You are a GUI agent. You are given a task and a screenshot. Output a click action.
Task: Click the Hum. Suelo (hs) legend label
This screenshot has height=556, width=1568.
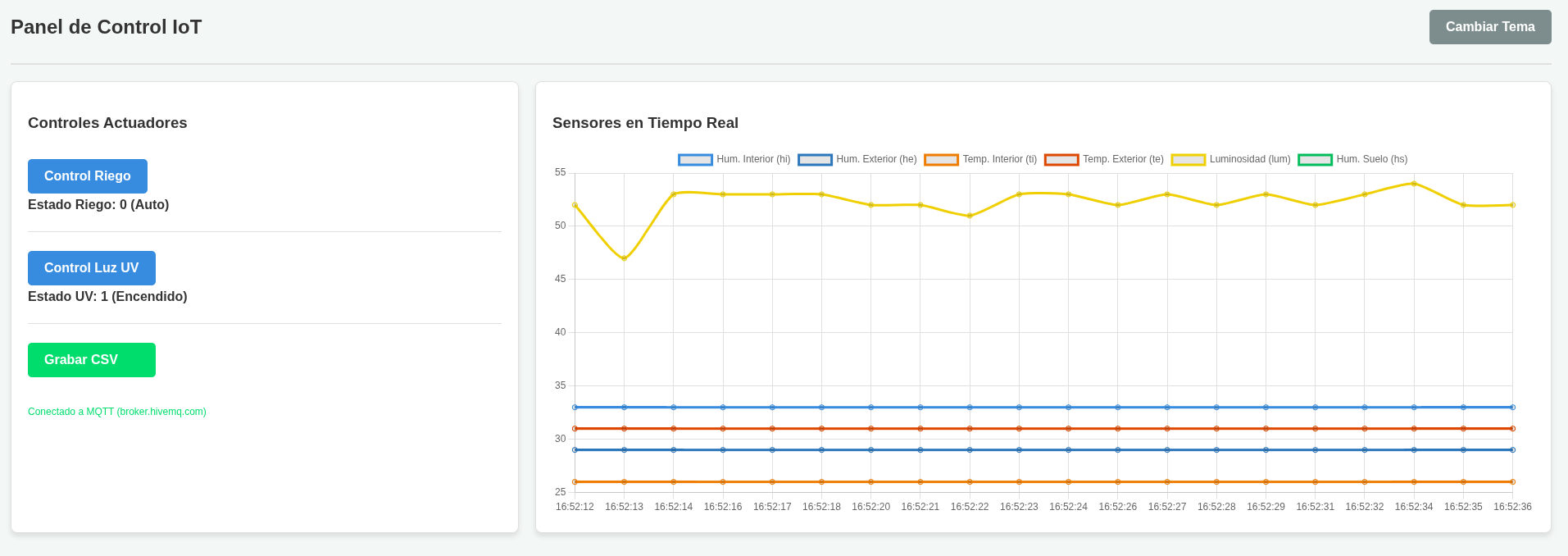click(1372, 159)
